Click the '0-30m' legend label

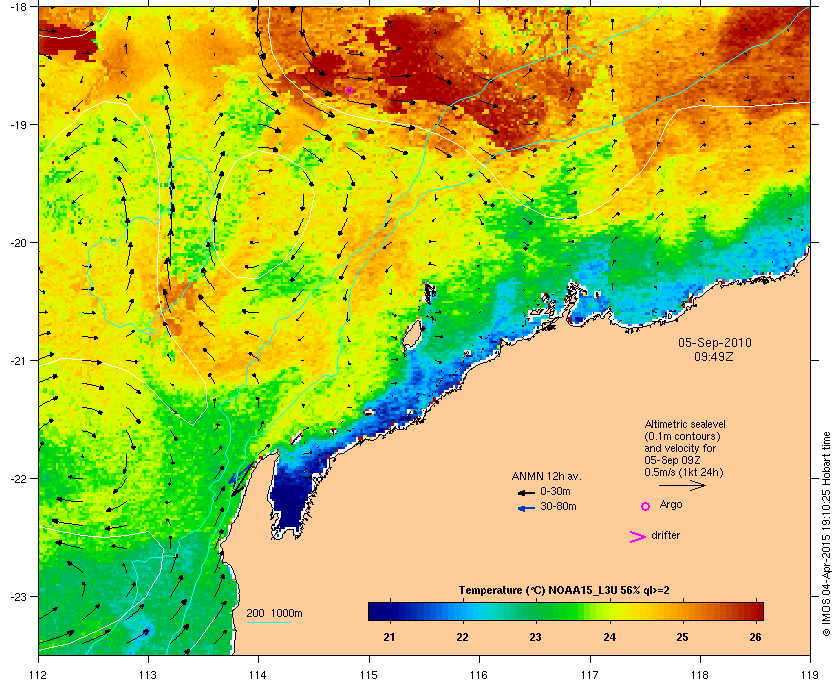555,491
